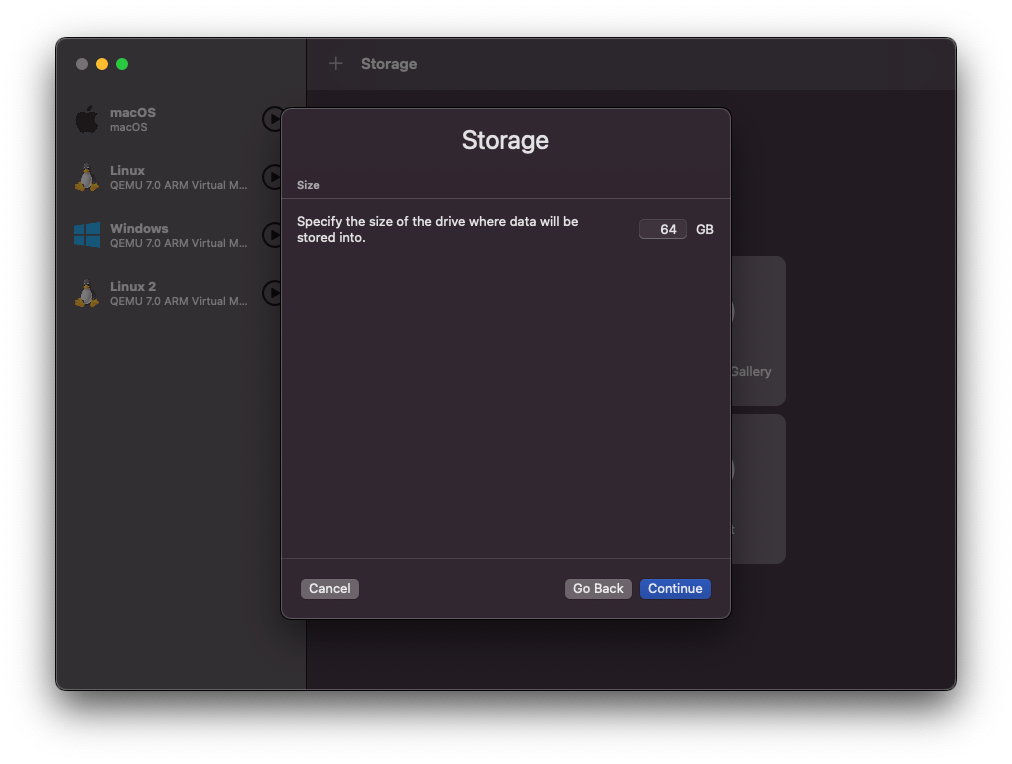This screenshot has height=764, width=1012.
Task: Select macOS entry in the VM list
Action: [174, 119]
